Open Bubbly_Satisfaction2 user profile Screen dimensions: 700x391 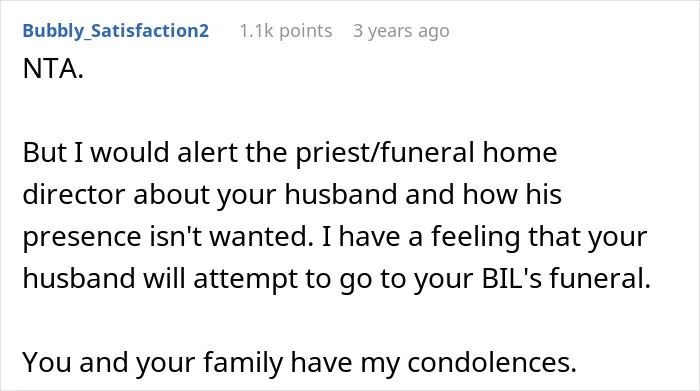(x=116, y=31)
